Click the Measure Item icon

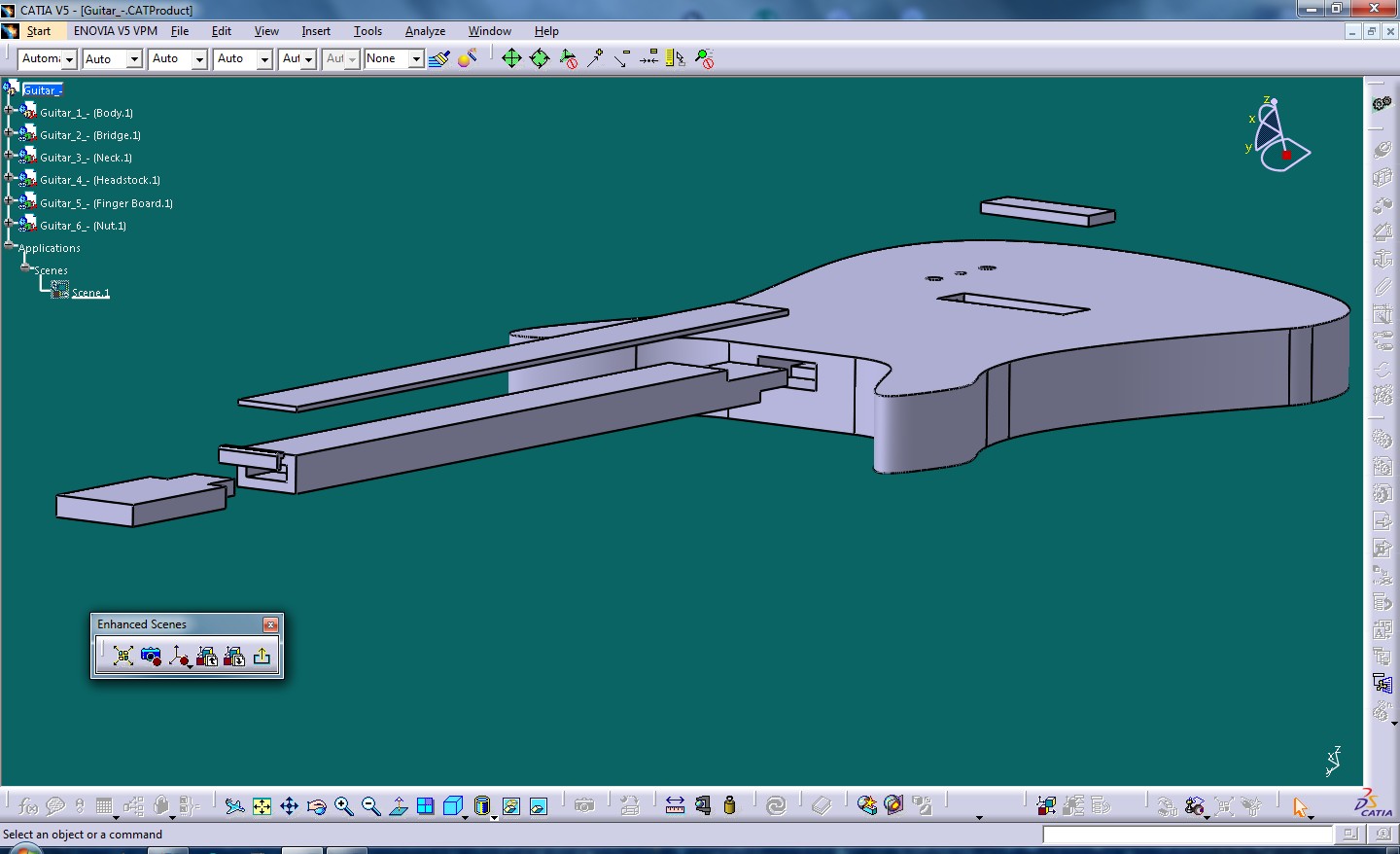pyautogui.click(x=702, y=806)
